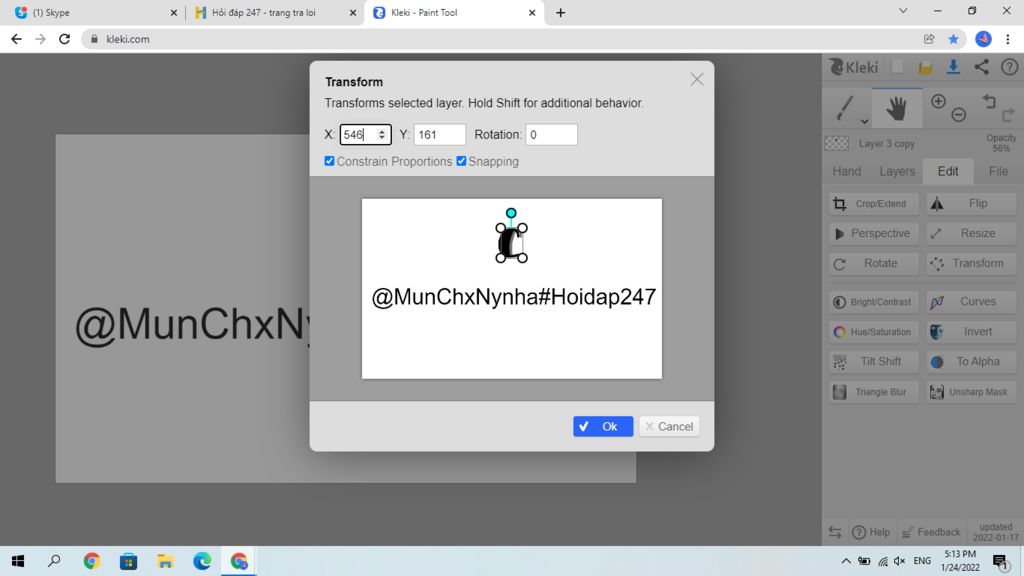1024x576 pixels.
Task: Click the zoom in icon
Action: click(938, 101)
